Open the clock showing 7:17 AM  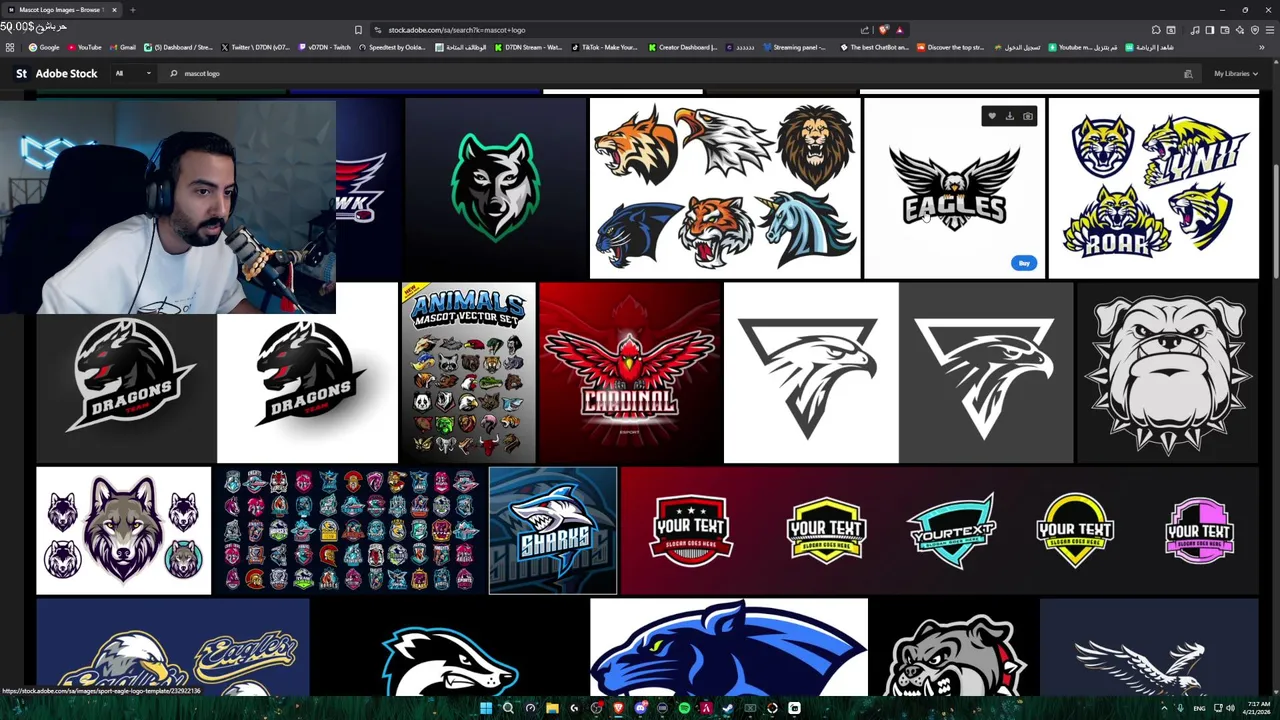coord(1259,708)
